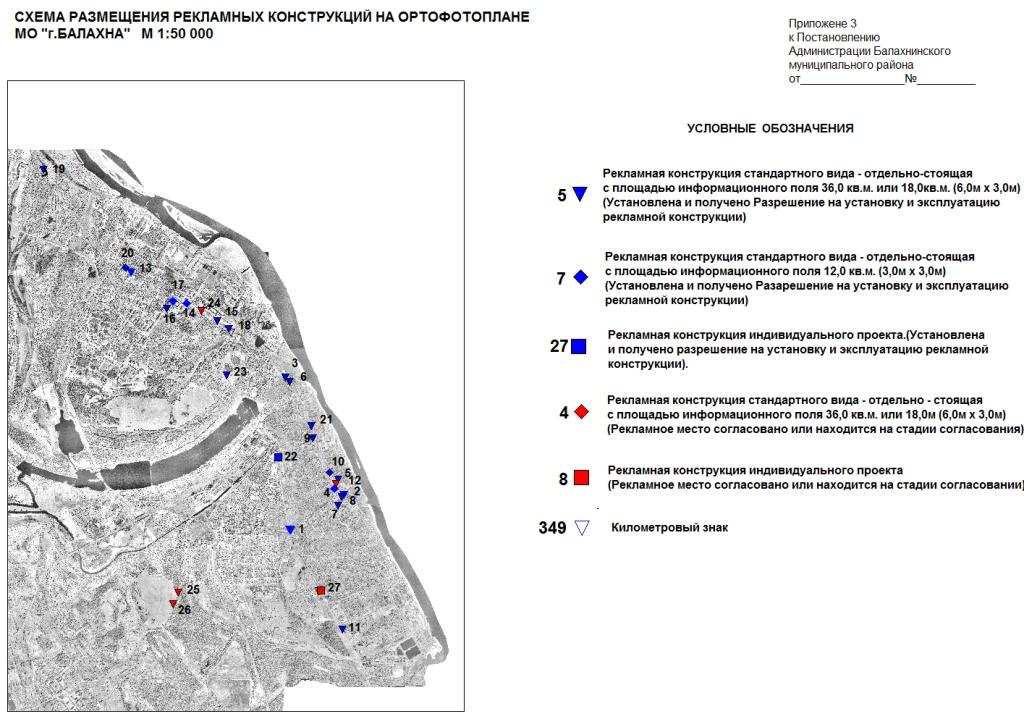Select legend red square beside number 8

point(581,479)
